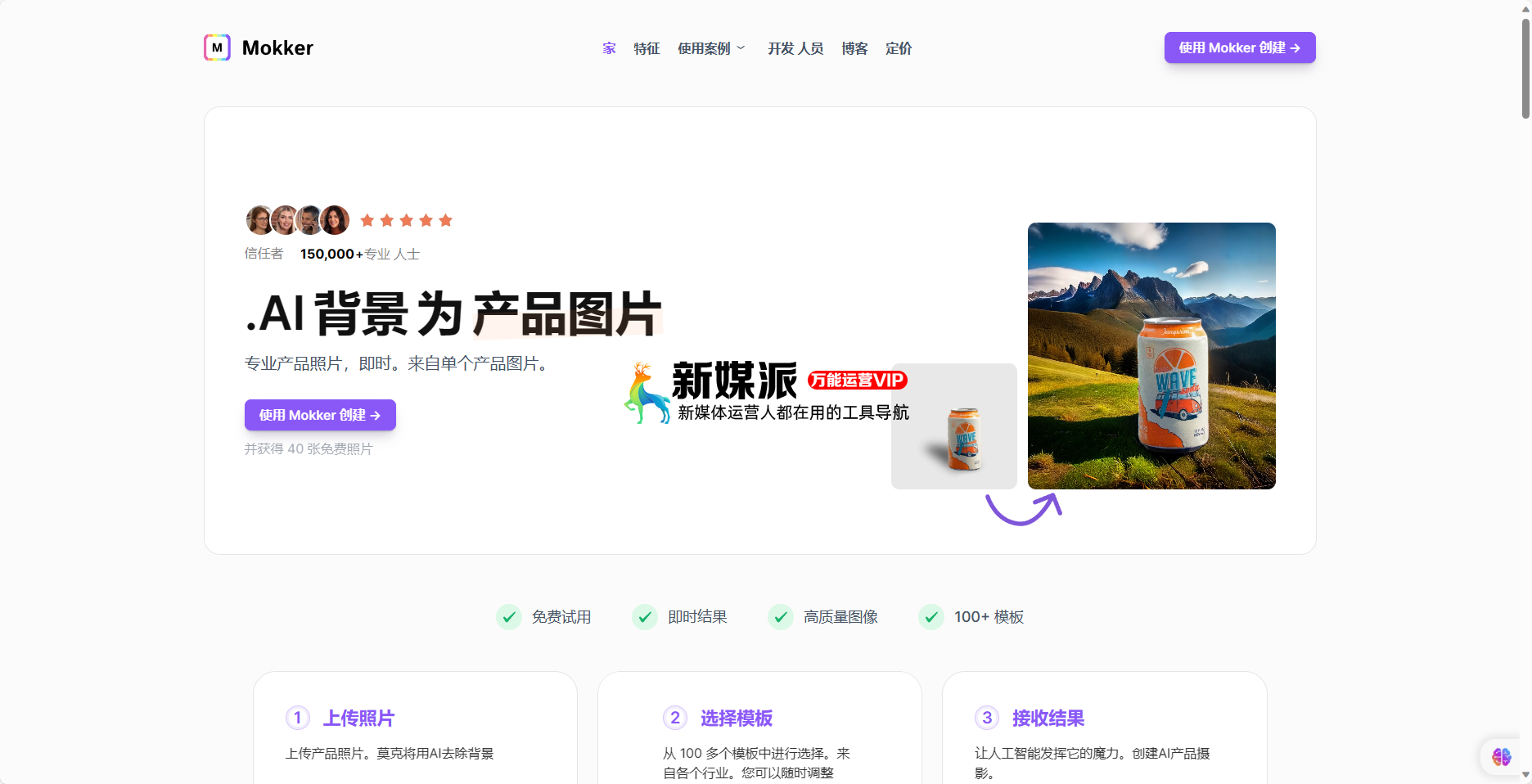Click the step 3 number badge
This screenshot has width=1532, height=784.
point(987,718)
